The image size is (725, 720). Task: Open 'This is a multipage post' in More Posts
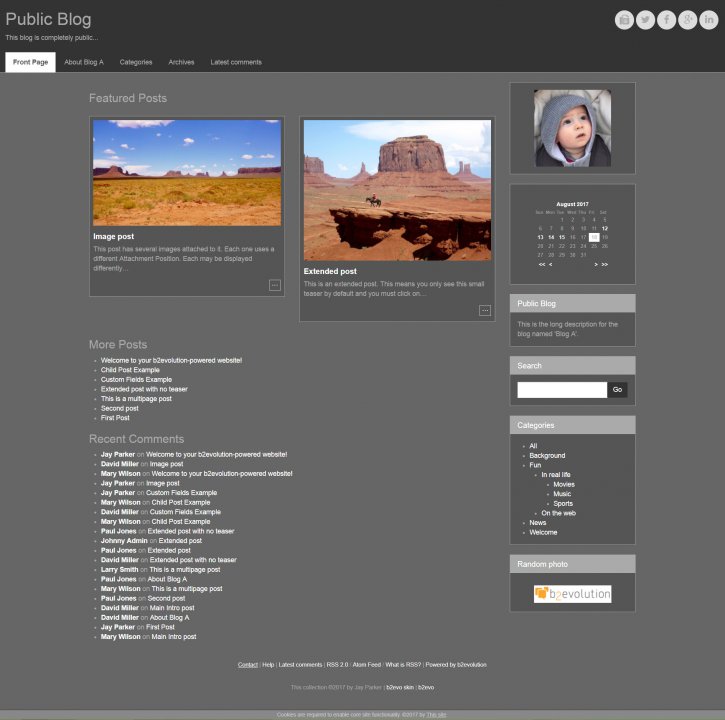[x=136, y=399]
